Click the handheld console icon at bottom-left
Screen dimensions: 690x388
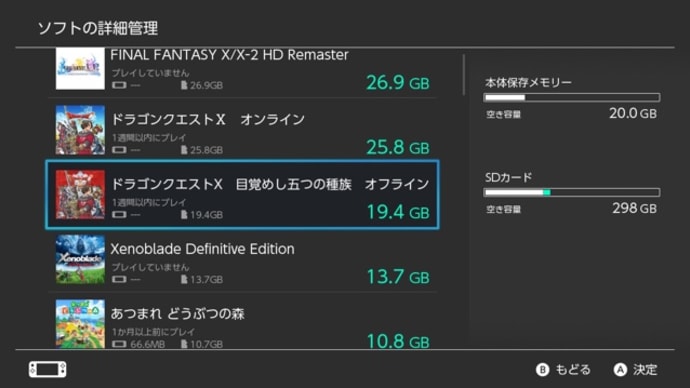[x=48, y=369]
